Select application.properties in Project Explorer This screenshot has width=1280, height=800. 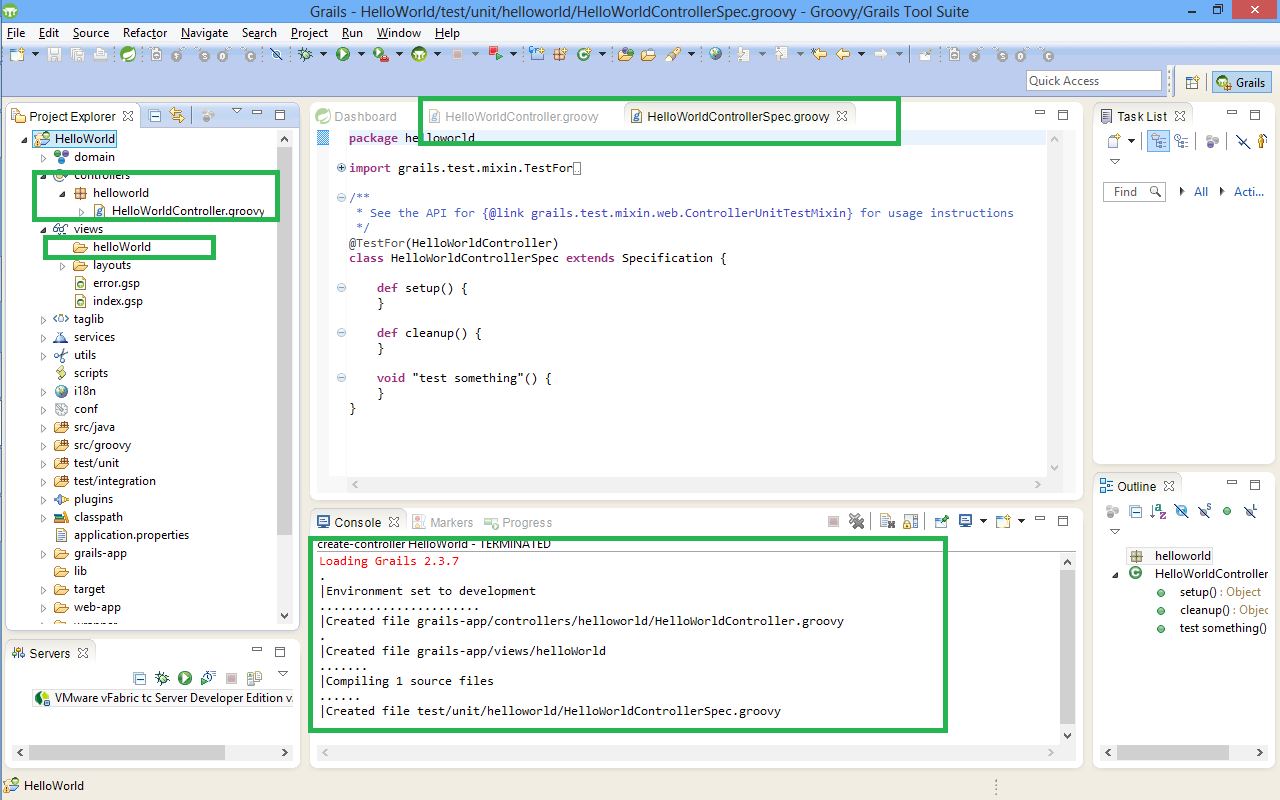click(x=131, y=535)
